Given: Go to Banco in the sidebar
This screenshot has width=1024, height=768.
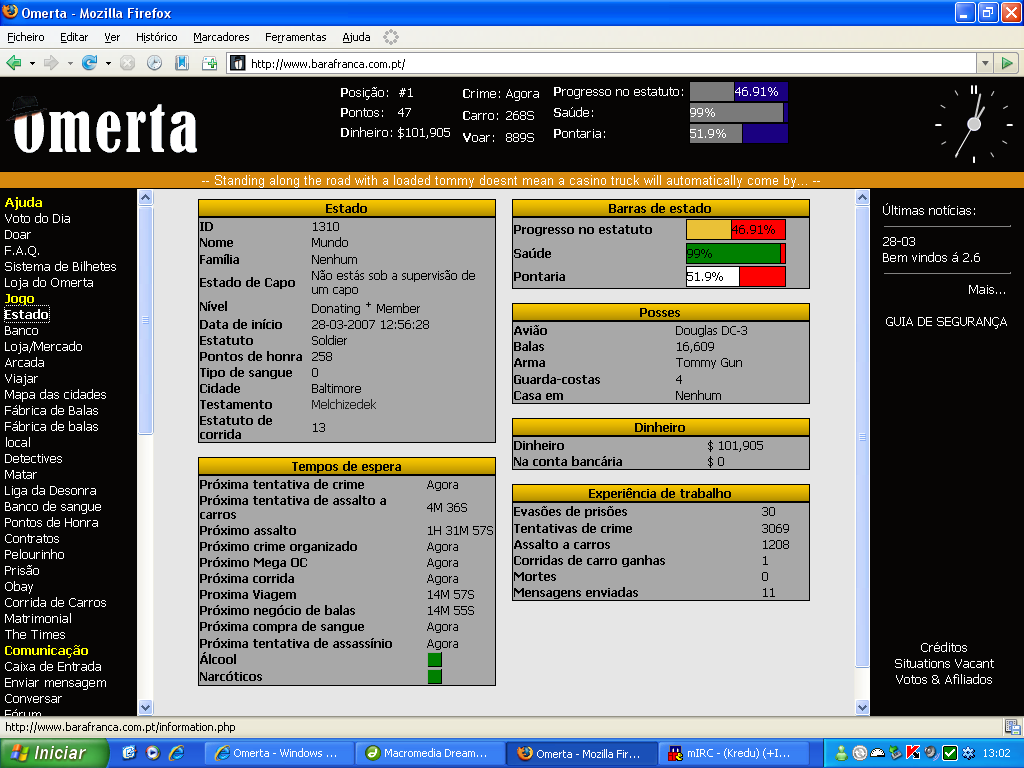Looking at the screenshot, I should click(21, 331).
